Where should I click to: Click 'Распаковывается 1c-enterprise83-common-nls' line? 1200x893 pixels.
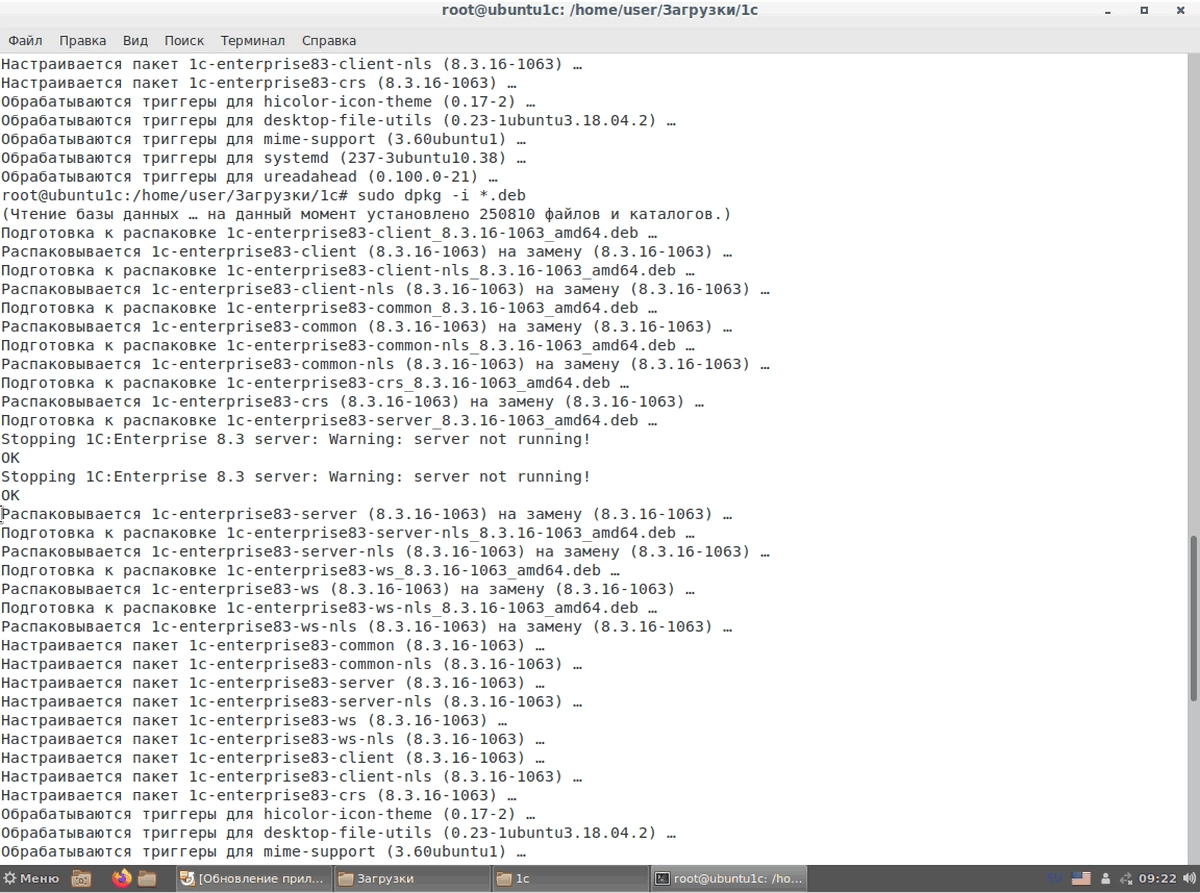(x=385, y=364)
